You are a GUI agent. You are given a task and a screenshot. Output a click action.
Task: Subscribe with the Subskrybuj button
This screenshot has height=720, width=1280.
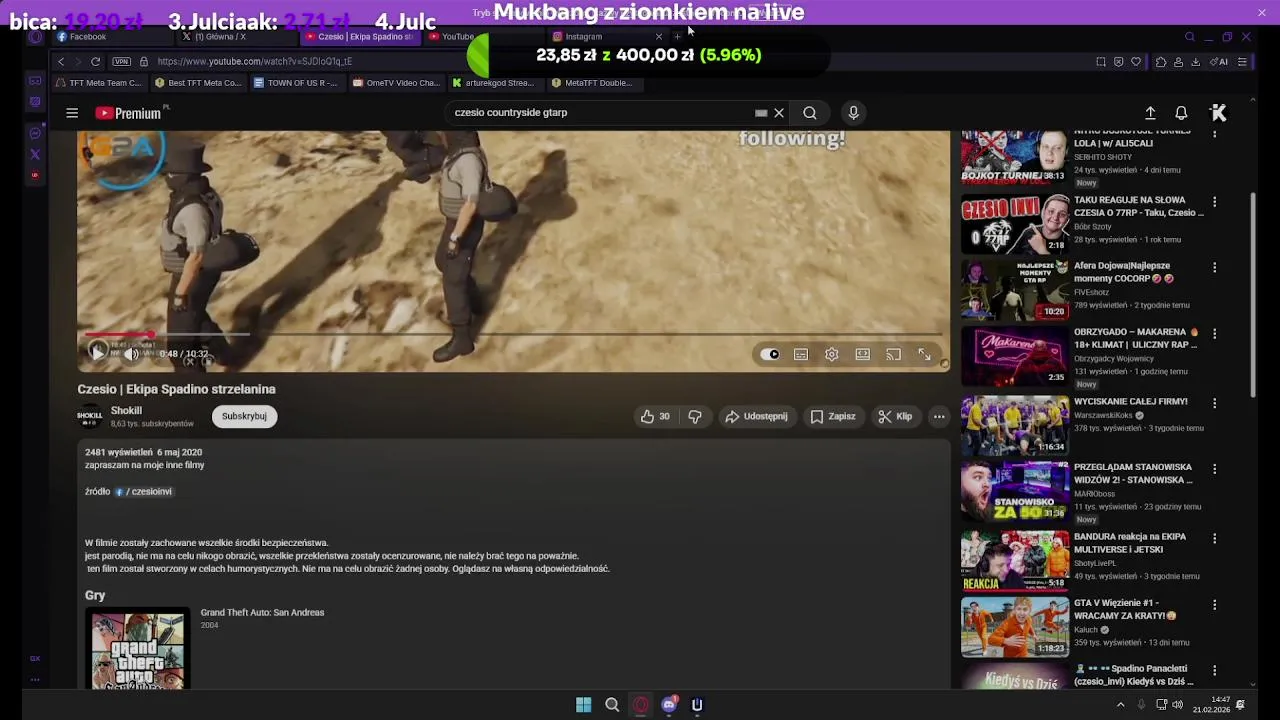[x=244, y=416]
